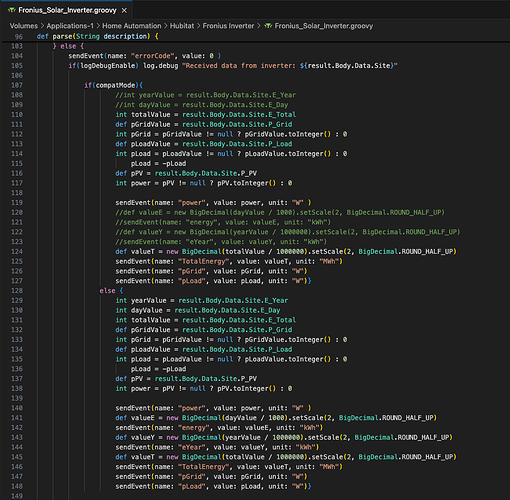Click errorCode string on line 104
510x500 pixels.
point(153,56)
